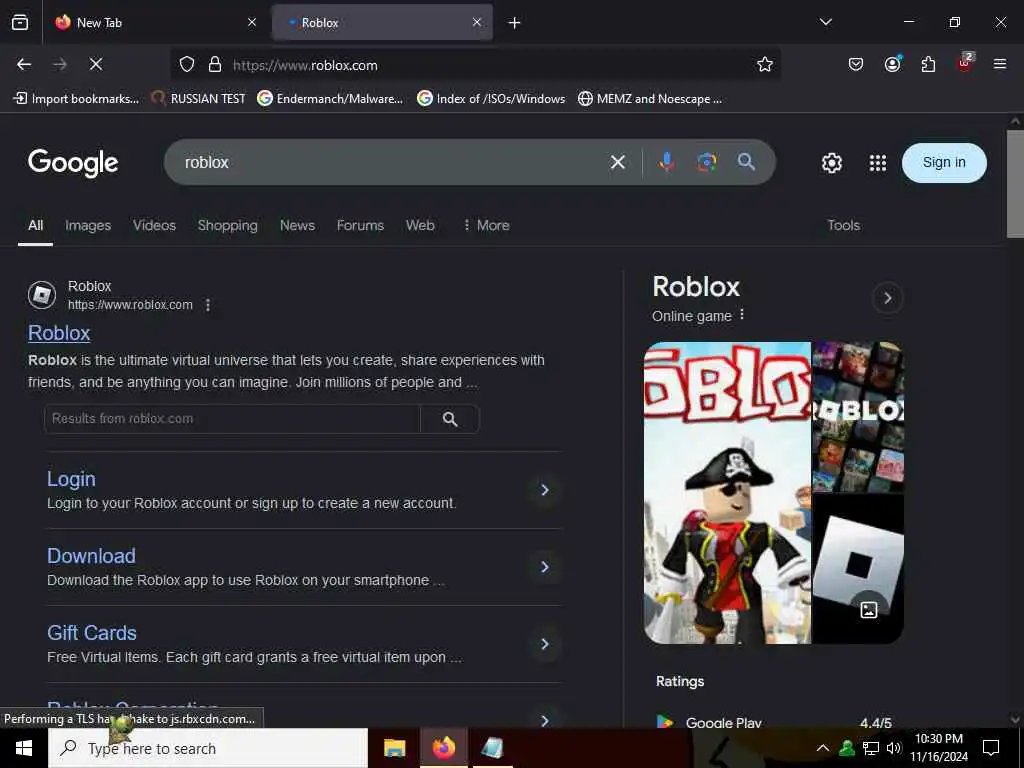Select the Roblox browser tab

(382, 22)
